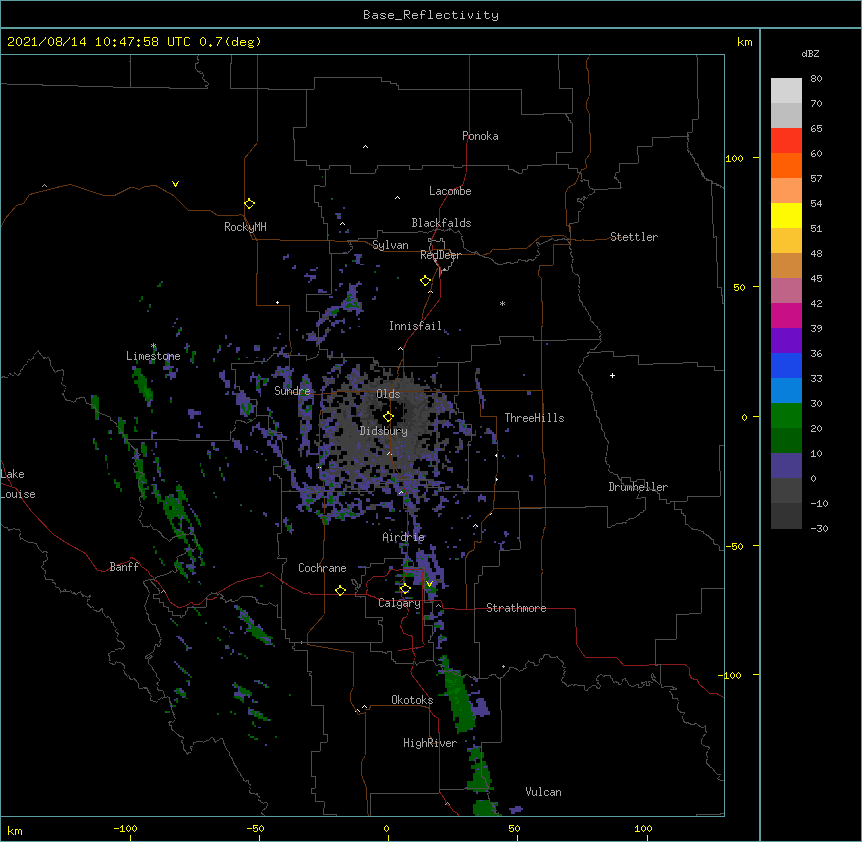Click the Vulcan label
The width and height of the screenshot is (862, 842).
[543, 792]
